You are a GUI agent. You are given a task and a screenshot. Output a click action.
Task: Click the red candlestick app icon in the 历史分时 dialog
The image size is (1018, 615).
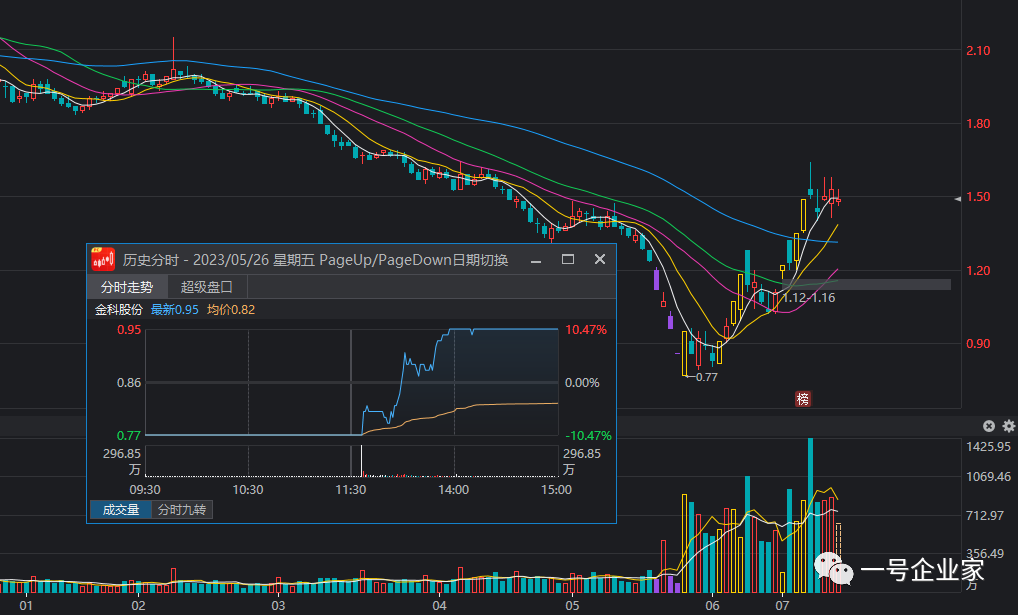(103, 259)
